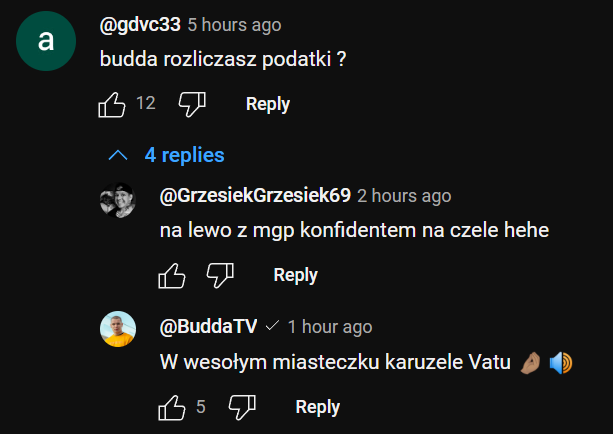613x434 pixels.
Task: Like the @BuddaTV reply
Action: 172,407
